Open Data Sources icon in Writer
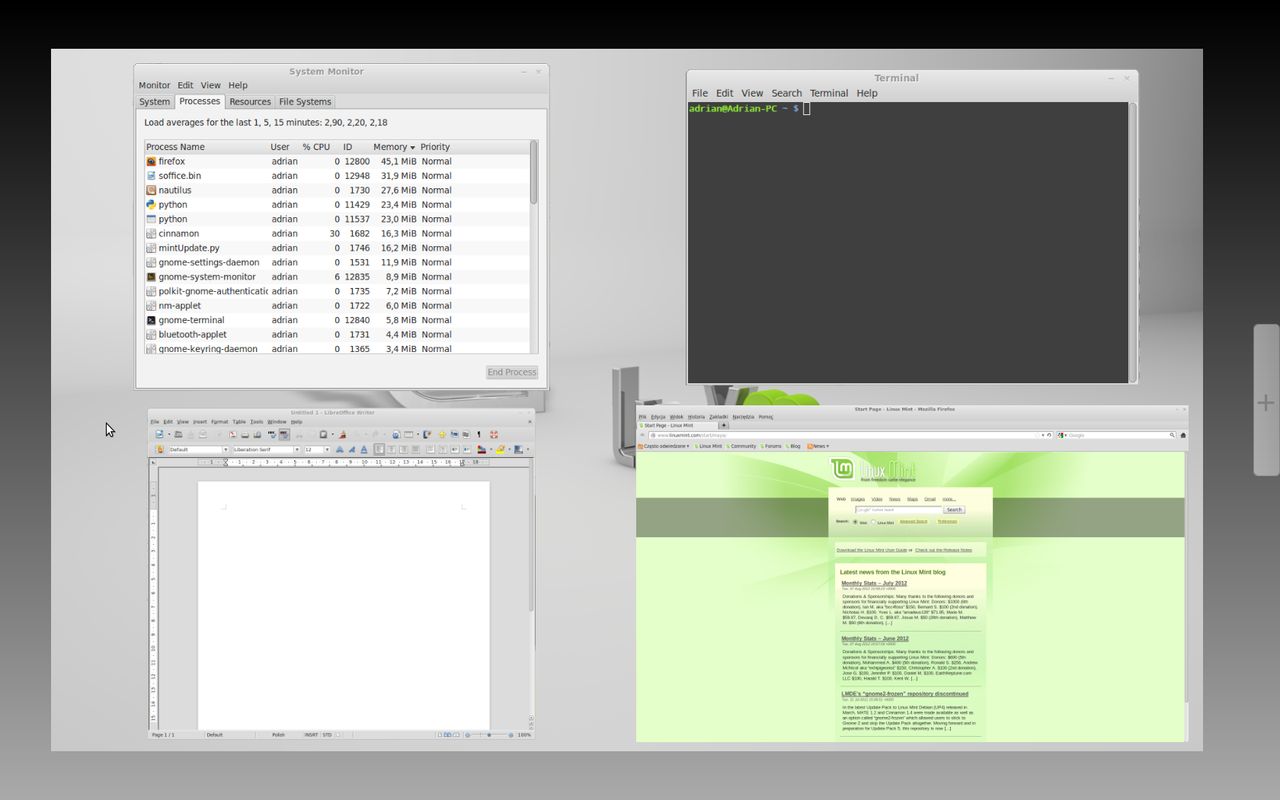Viewport: 1280px width, 800px height. [466, 434]
